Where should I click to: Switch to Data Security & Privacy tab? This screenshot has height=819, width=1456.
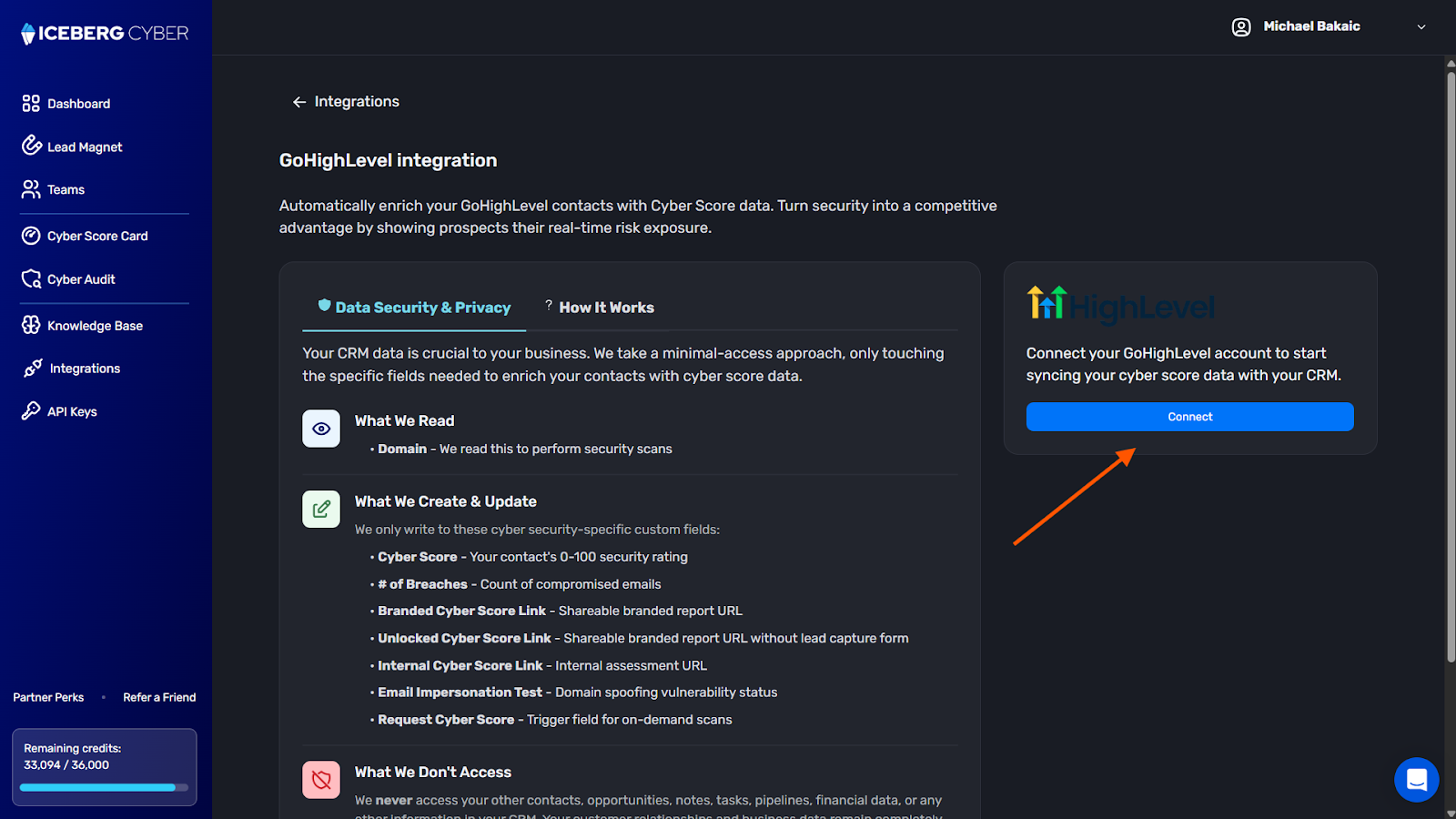point(414,308)
